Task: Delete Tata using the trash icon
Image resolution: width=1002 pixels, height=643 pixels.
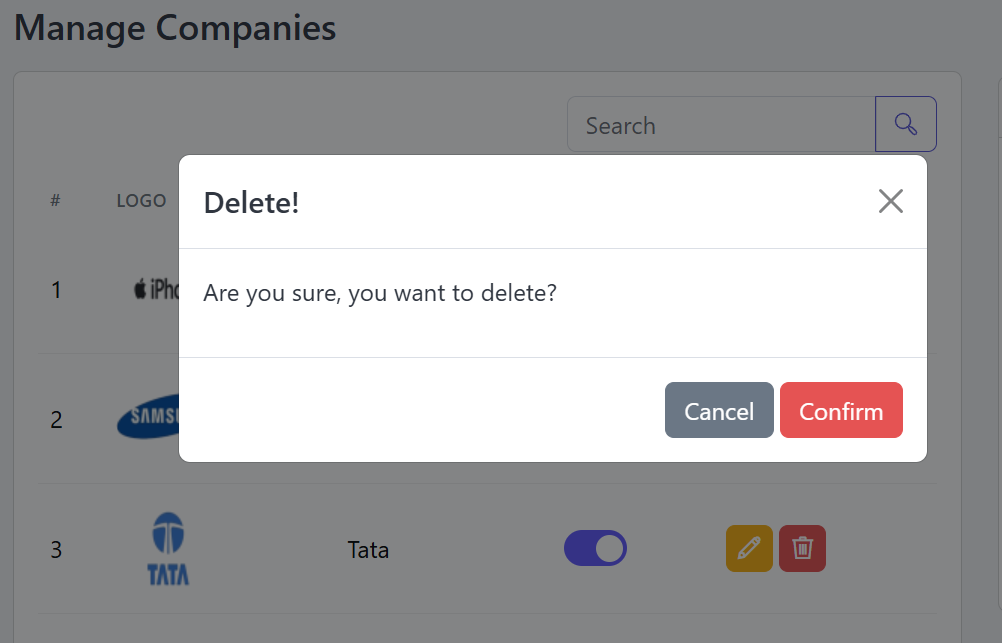Action: (x=802, y=548)
